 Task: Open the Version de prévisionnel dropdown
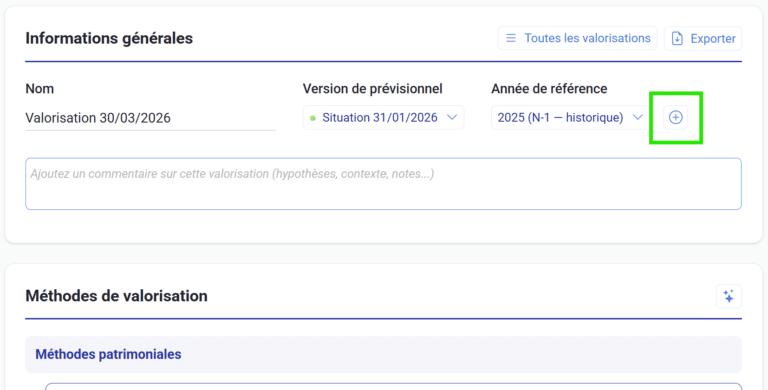click(x=383, y=118)
